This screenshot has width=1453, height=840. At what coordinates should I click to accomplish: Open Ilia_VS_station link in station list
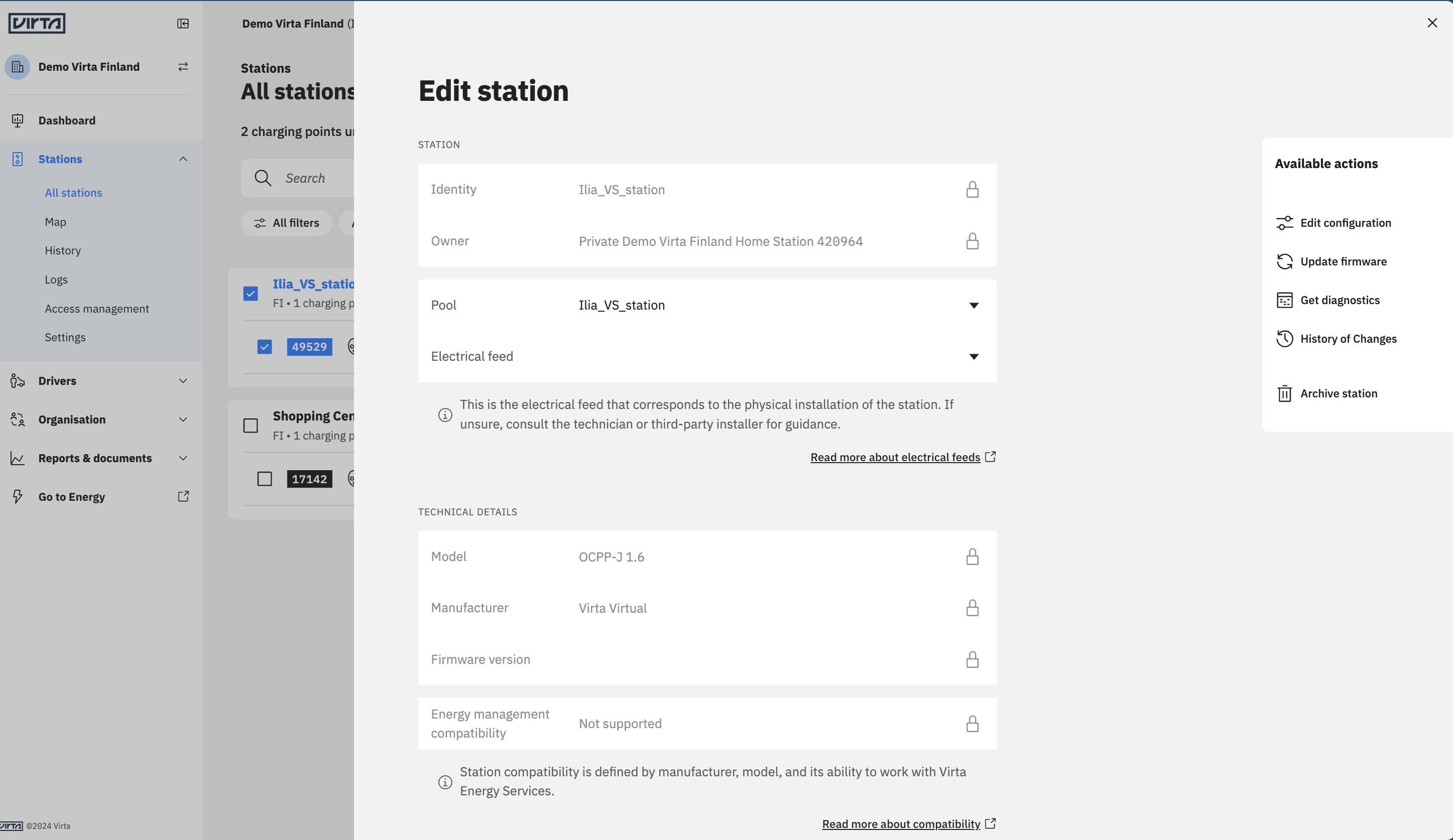tap(313, 284)
